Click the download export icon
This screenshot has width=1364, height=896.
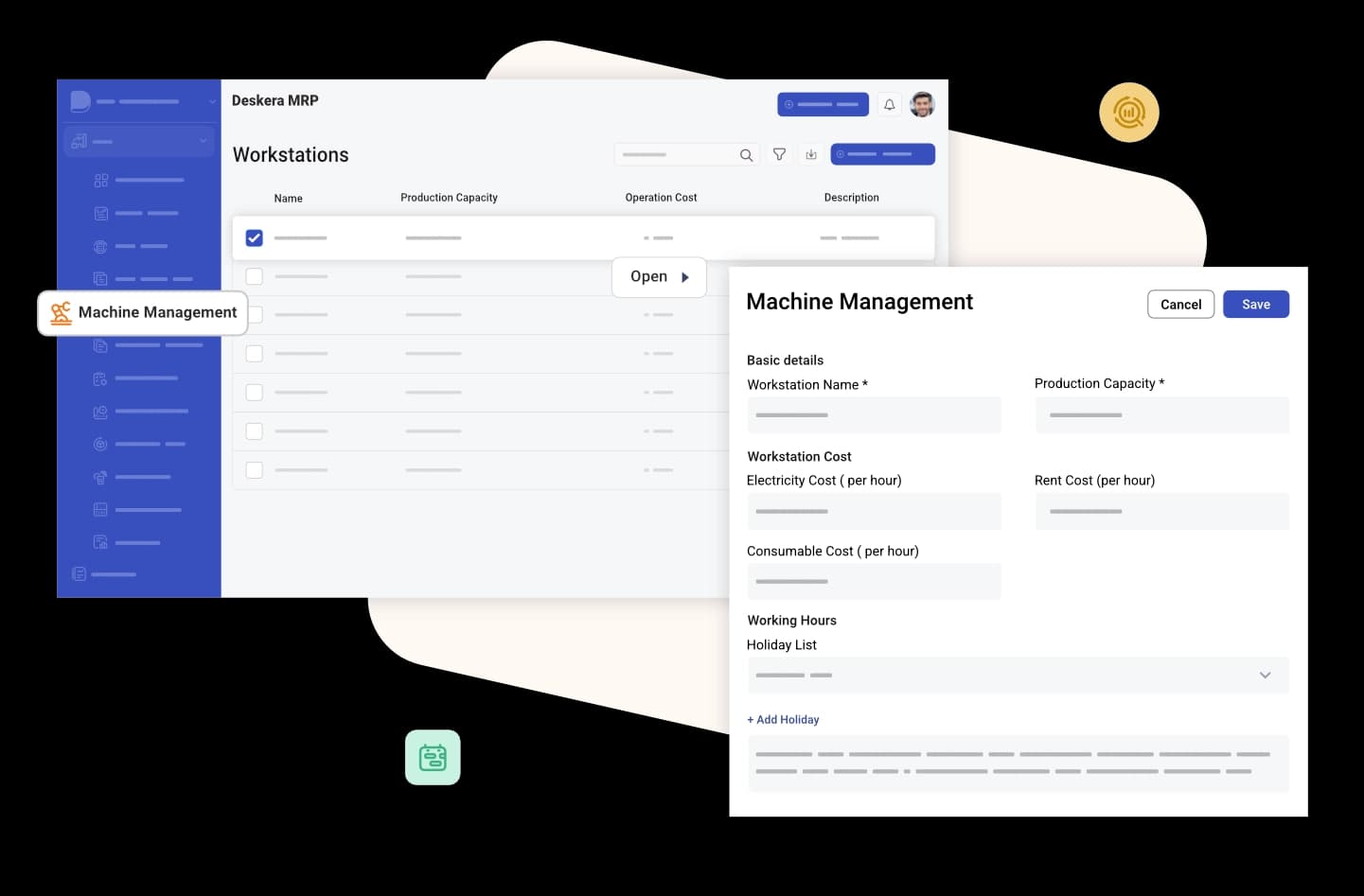811,154
